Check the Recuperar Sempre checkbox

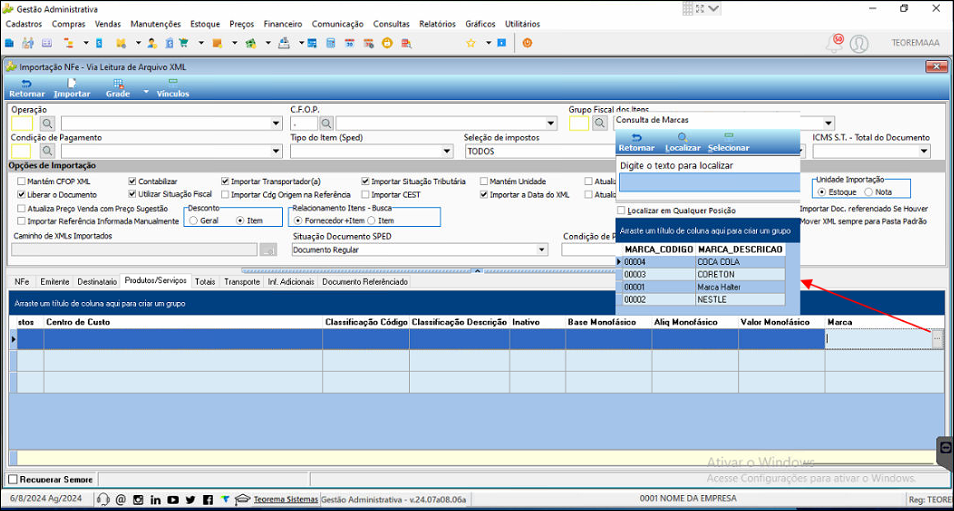13,479
